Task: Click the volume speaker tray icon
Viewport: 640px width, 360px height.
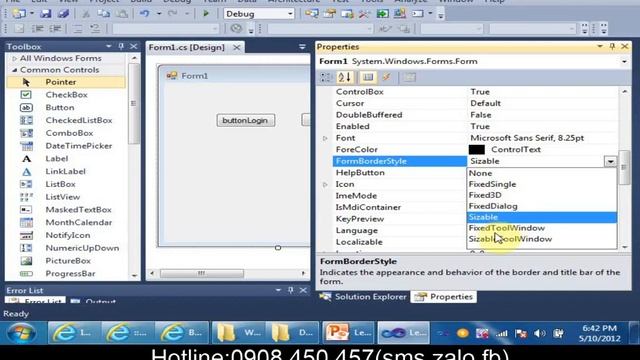Action: click(540, 333)
